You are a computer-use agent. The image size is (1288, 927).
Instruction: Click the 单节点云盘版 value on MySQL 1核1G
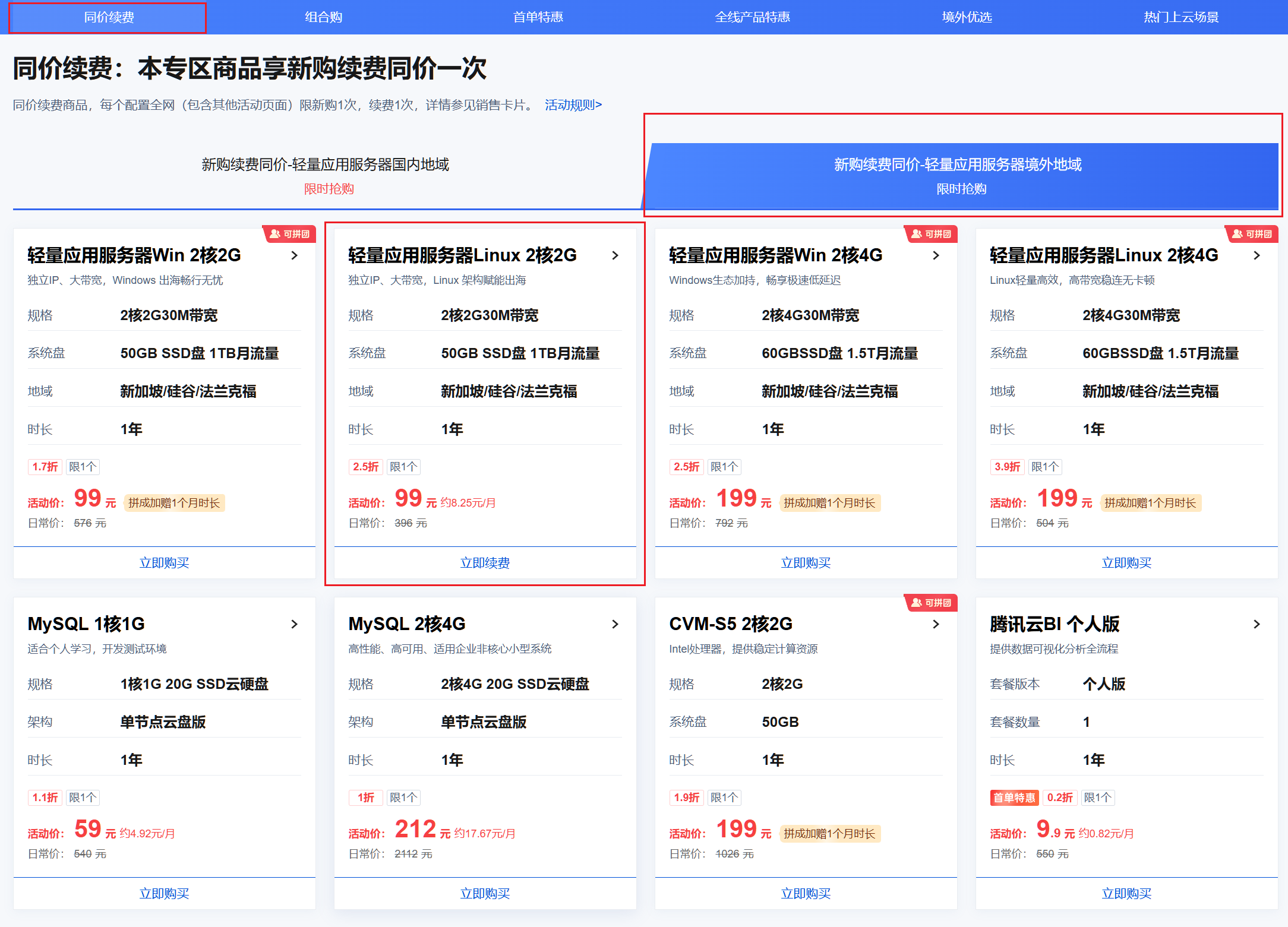tap(163, 722)
